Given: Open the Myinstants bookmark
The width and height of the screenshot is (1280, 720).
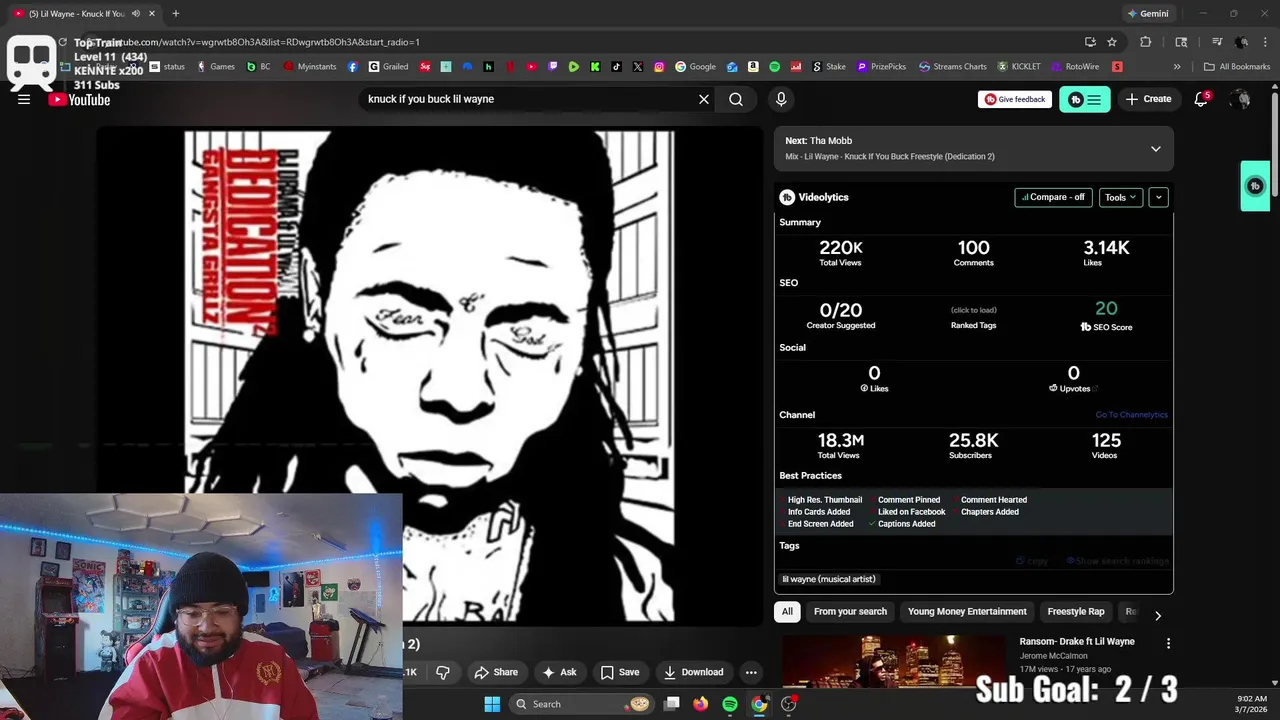Looking at the screenshot, I should pos(310,67).
